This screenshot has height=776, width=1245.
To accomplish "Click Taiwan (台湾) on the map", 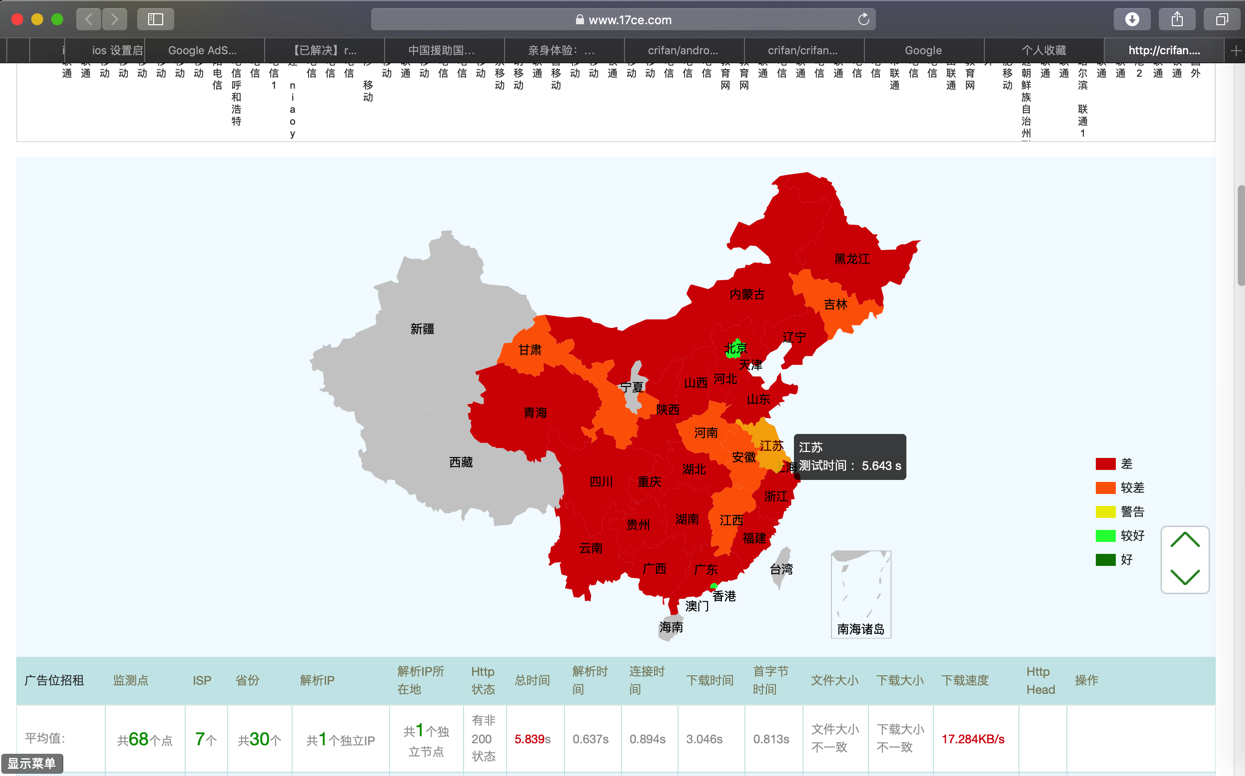I will [x=781, y=569].
